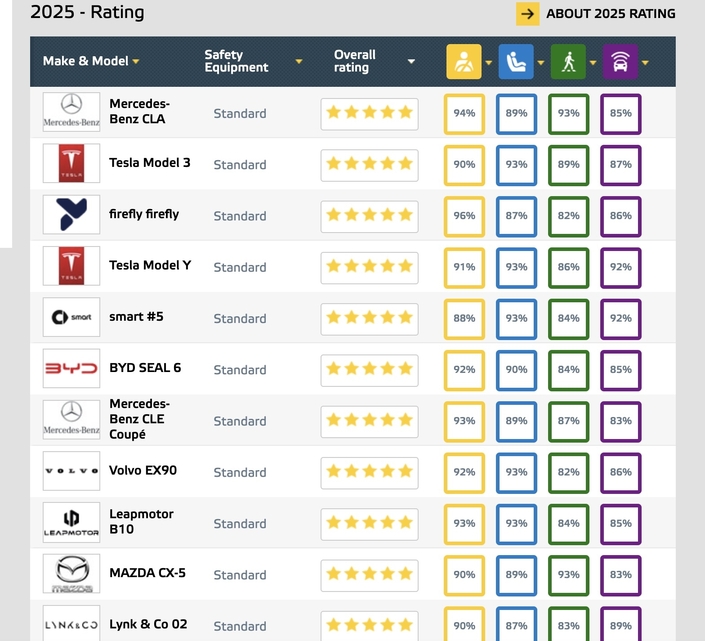The height and width of the screenshot is (641, 705).
Task: Click the yellow arrow icon beside About 2025 Rating
Action: pyautogui.click(x=528, y=14)
